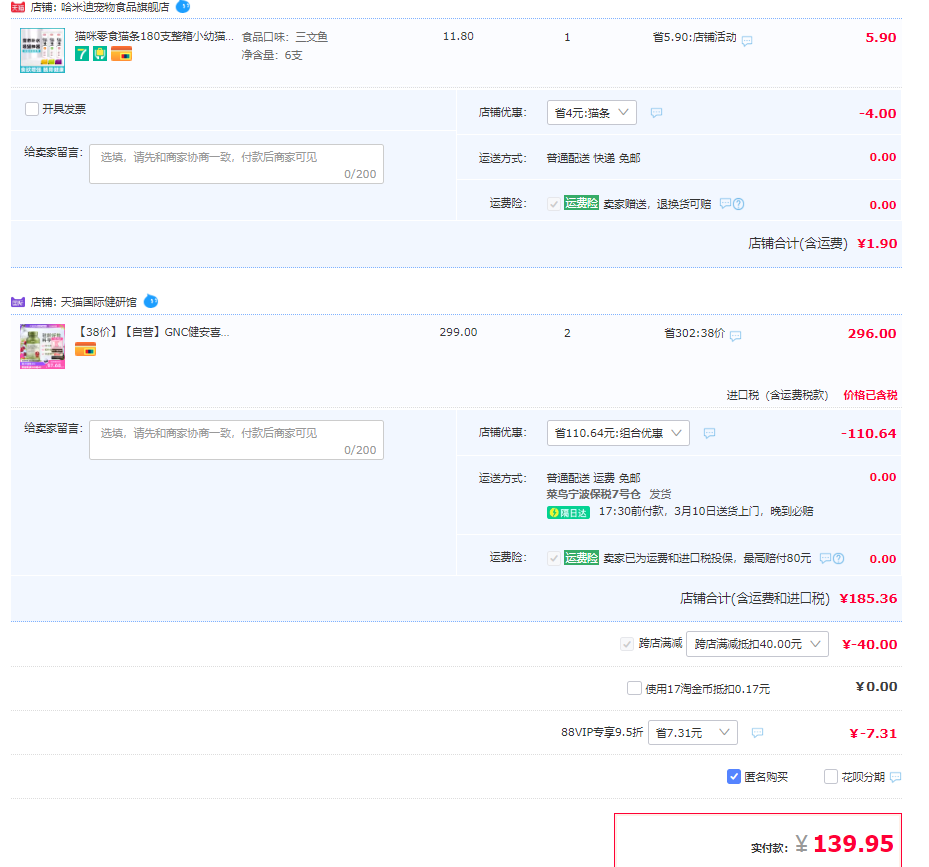Viewport: 929px width, 867px height.
Task: Click the cat treats product thumbnail
Action: [x=43, y=50]
